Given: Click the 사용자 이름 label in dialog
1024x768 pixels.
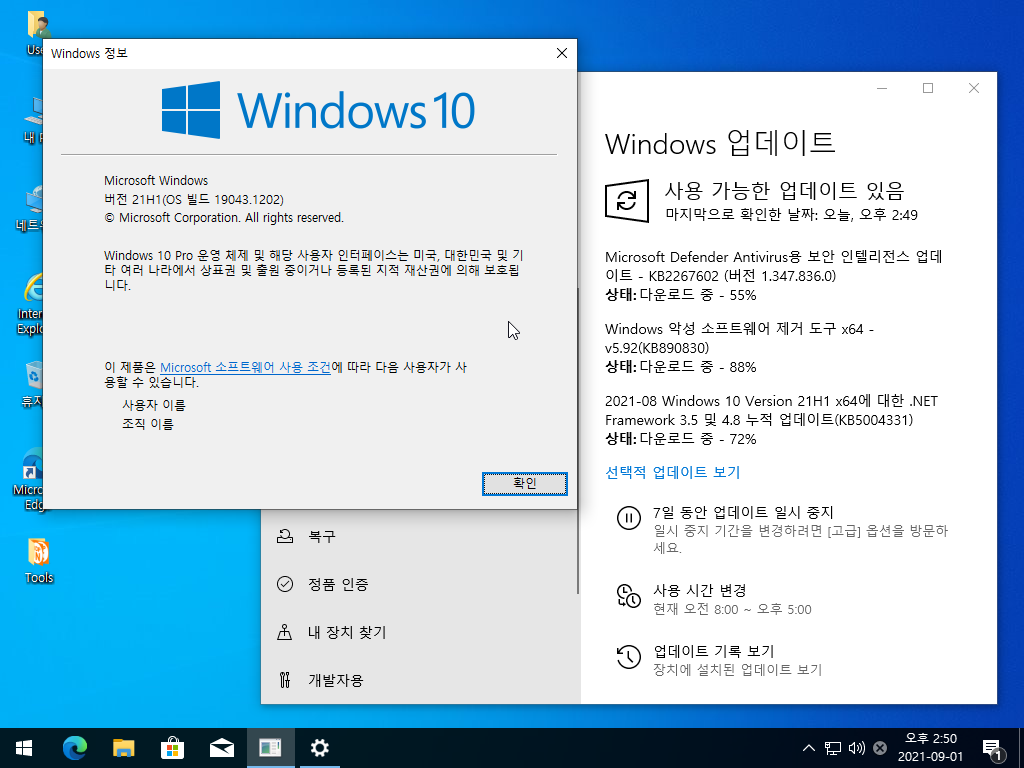Looking at the screenshot, I should tap(153, 405).
